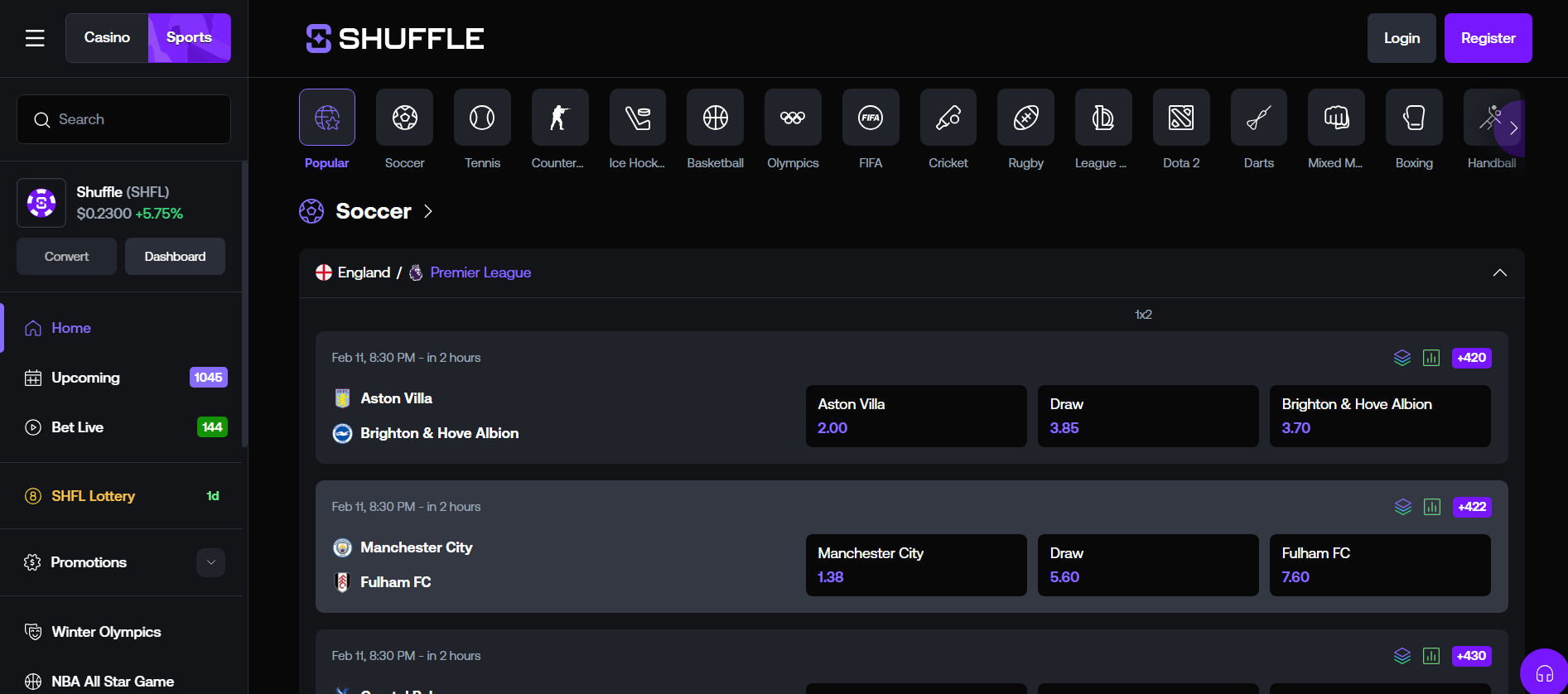Open bet builder layers icon for Aston Villa match
This screenshot has width=1568, height=694.
tap(1402, 358)
